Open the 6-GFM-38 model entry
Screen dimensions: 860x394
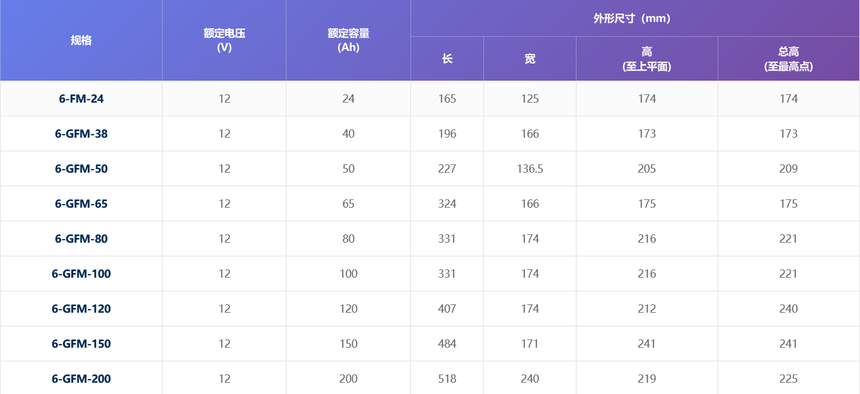[x=81, y=134]
